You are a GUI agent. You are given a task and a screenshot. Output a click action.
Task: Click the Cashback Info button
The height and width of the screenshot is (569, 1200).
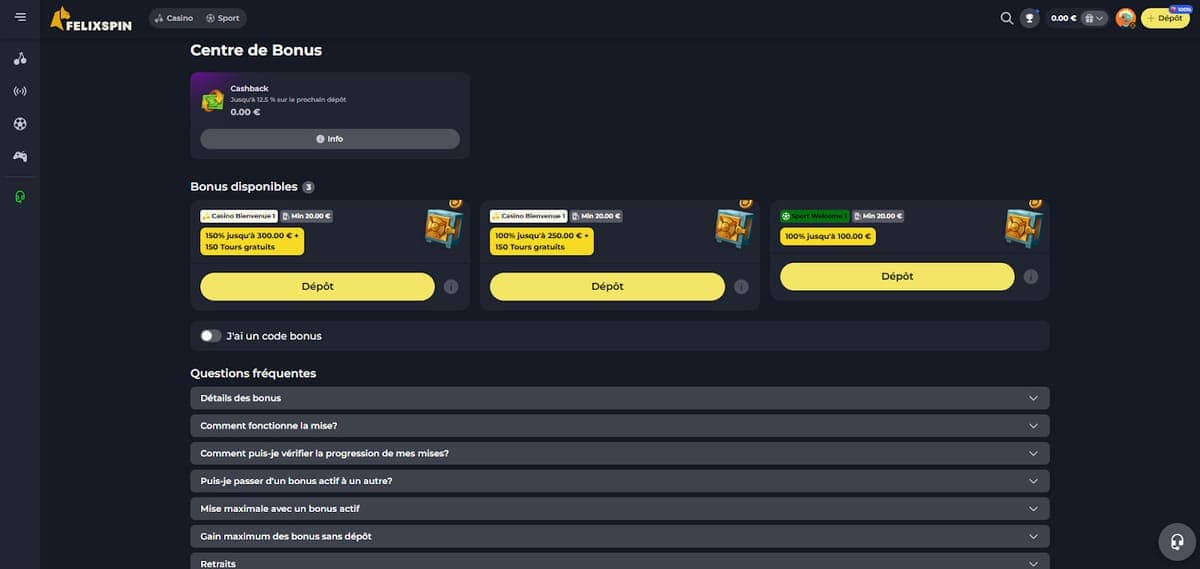click(x=330, y=139)
